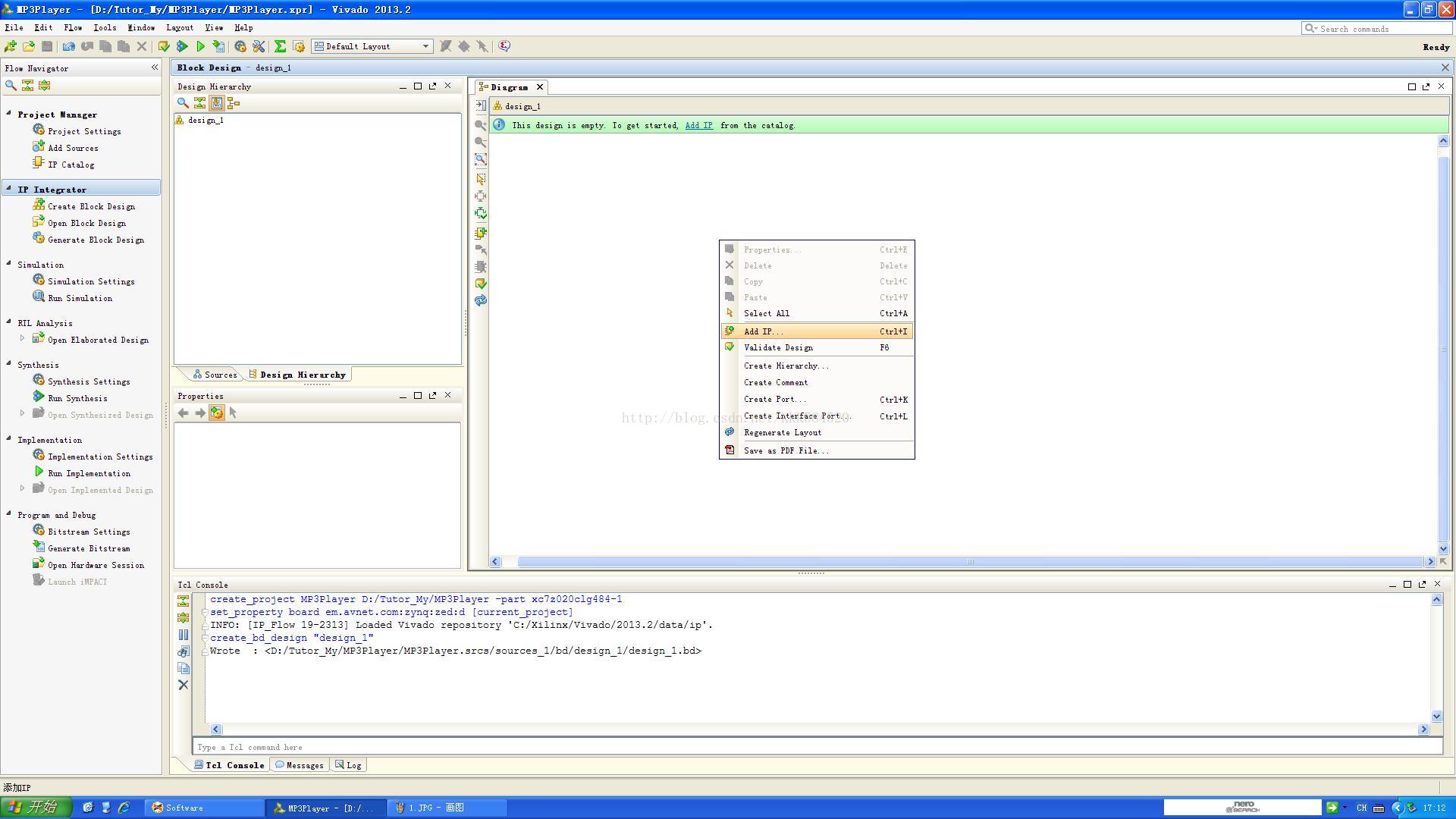Click the Generate Bitstream toolbar icon
1456x819 pixels.
[x=218, y=46]
